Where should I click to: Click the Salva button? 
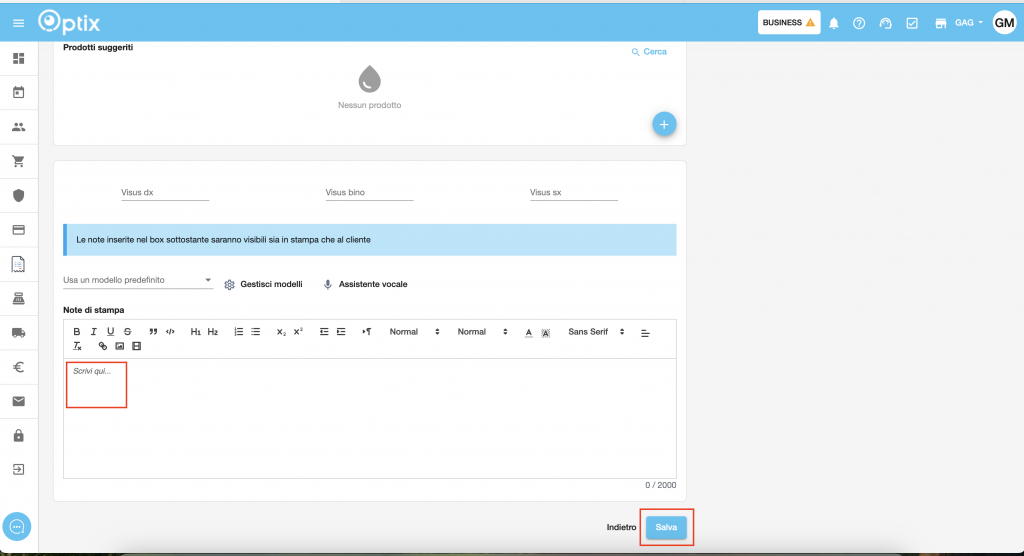pyautogui.click(x=666, y=527)
